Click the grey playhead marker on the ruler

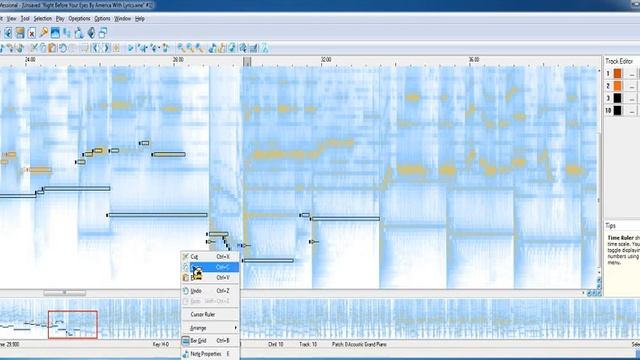[247, 62]
